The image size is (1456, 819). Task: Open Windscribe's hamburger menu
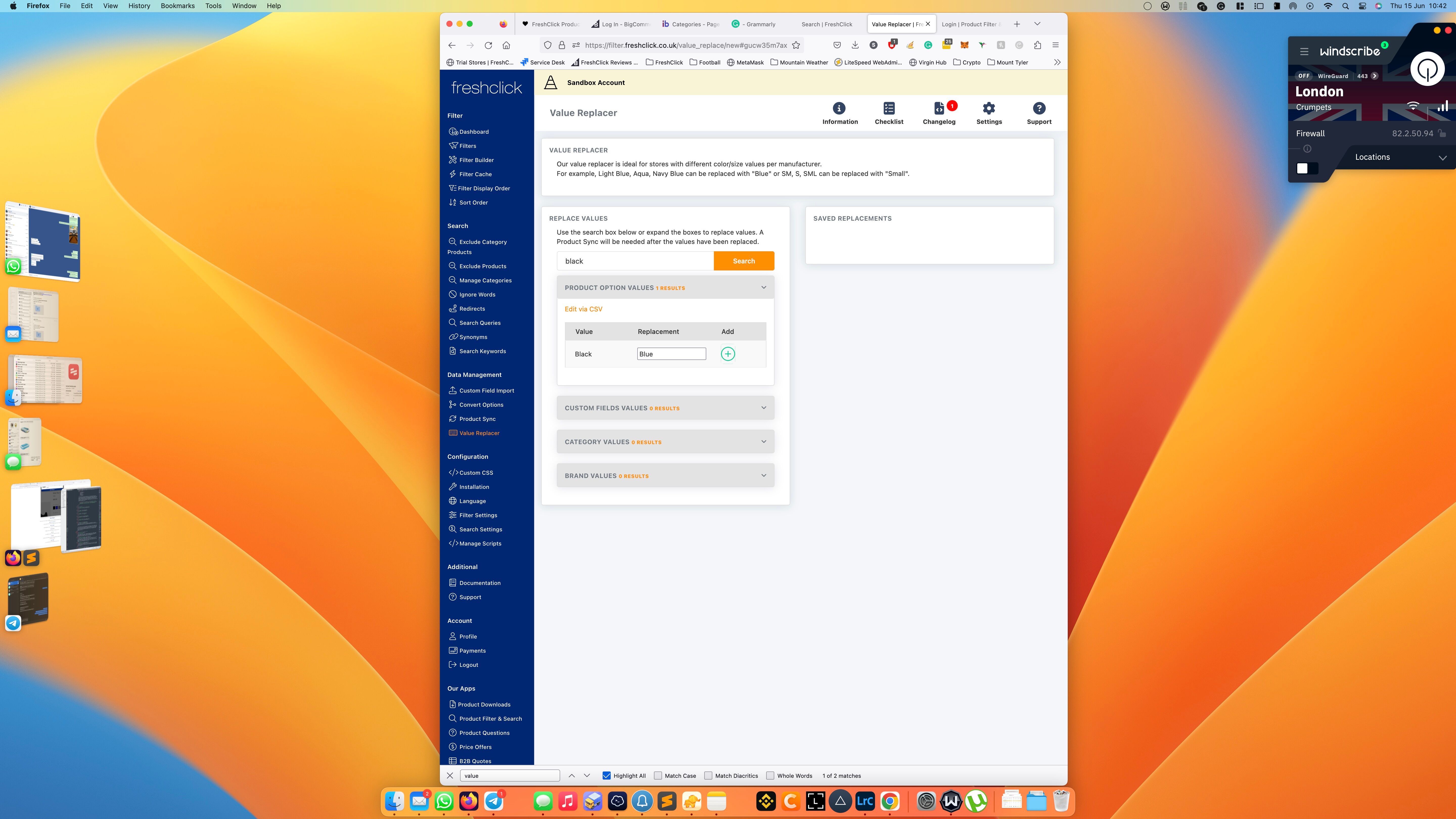tap(1305, 51)
